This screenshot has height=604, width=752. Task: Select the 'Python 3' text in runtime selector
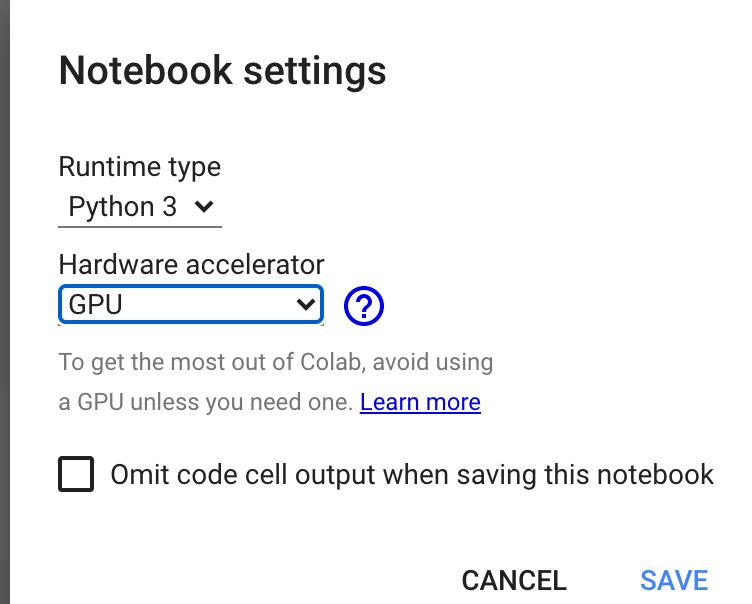click(x=123, y=207)
